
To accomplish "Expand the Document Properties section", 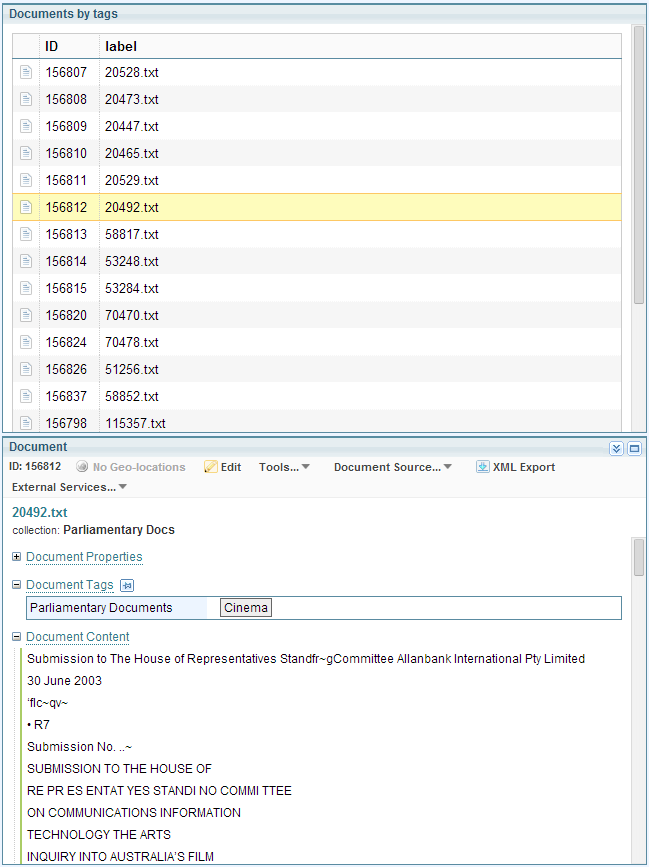I will pyautogui.click(x=17, y=557).
